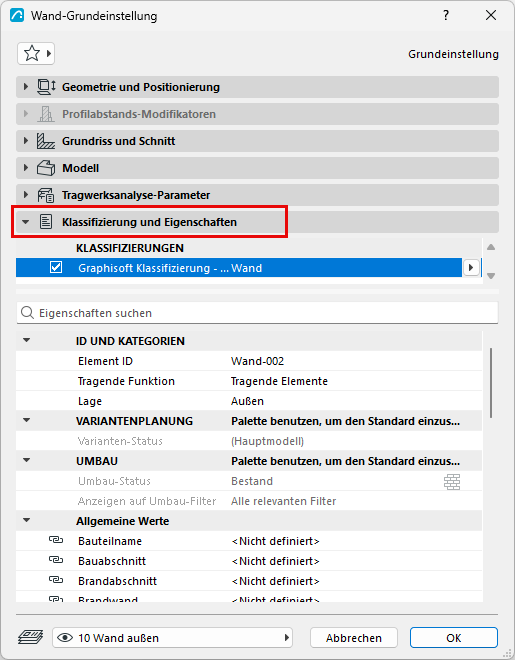Expand the Tragwerksanalyse-Parameter panel
The width and height of the screenshot is (515, 660).
pos(26,195)
